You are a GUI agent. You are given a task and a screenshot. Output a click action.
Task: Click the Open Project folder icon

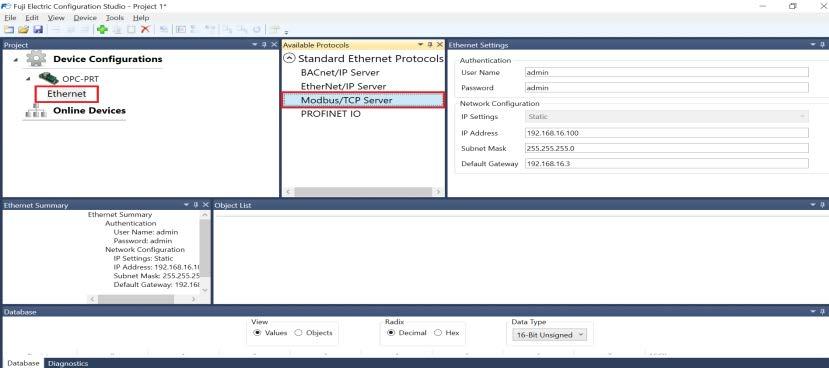tap(23, 30)
